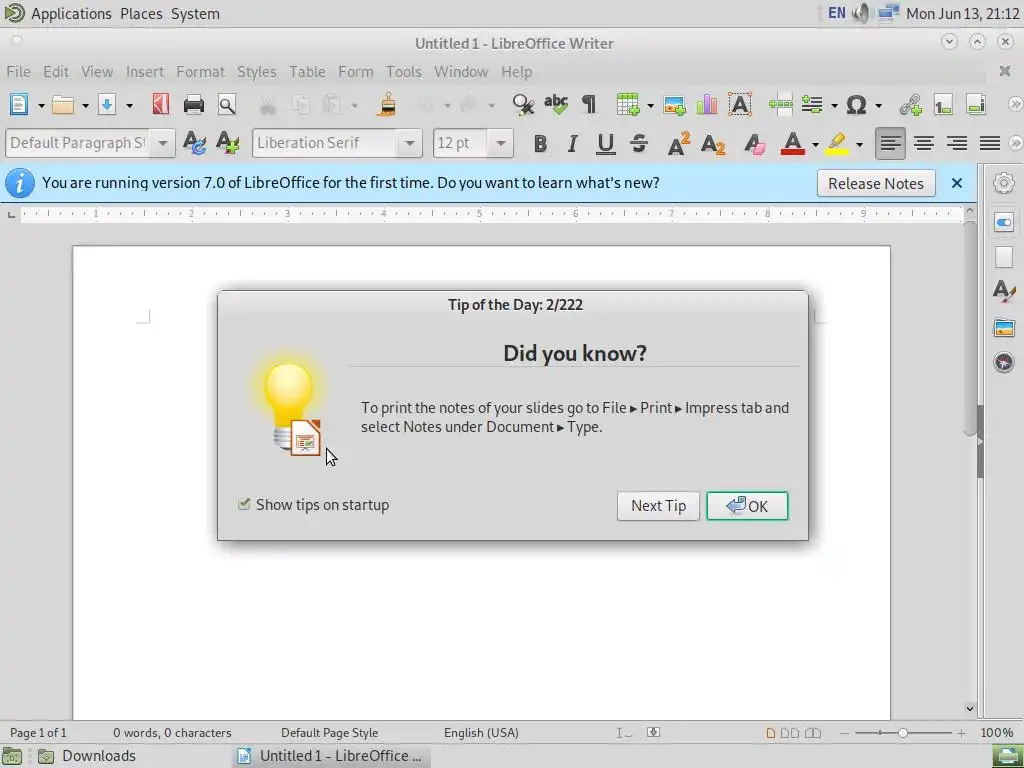Open the sidebar Navigator compass icon

(x=1004, y=362)
